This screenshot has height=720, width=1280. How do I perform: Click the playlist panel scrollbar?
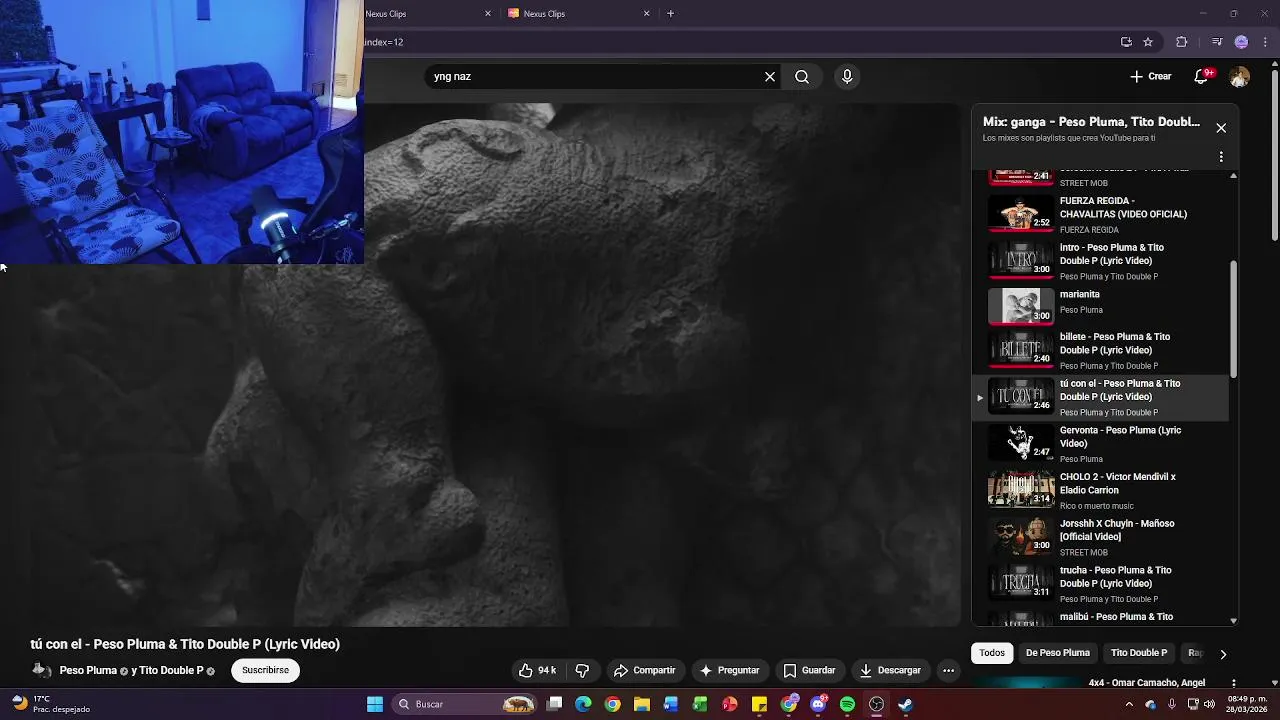pyautogui.click(x=1233, y=320)
